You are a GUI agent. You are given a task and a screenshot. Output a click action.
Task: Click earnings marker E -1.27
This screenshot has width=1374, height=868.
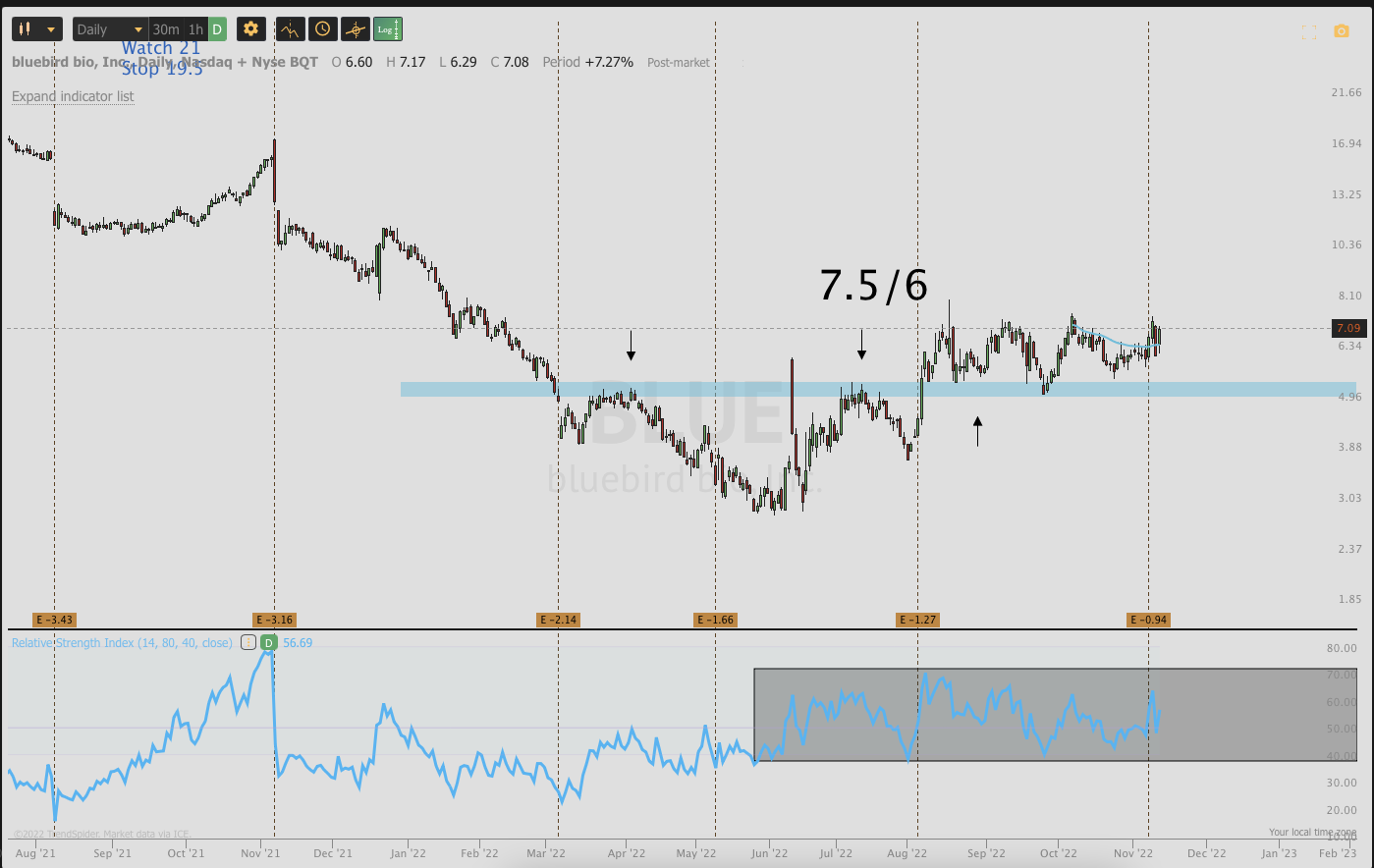point(917,620)
